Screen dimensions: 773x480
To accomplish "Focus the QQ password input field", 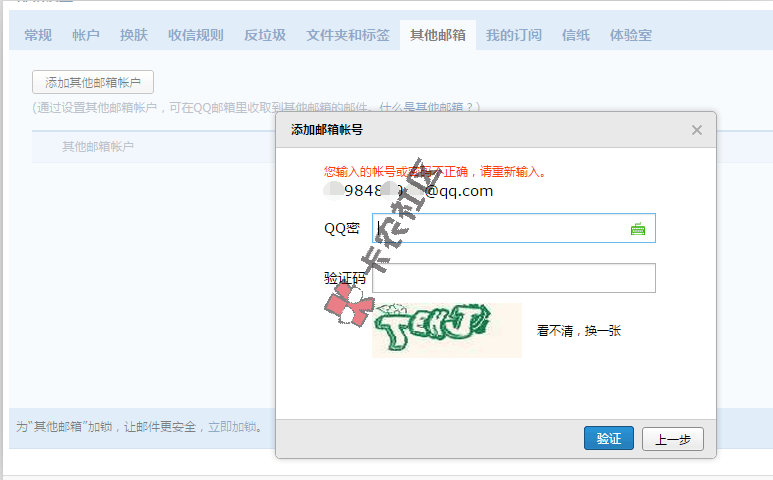I will pyautogui.click(x=514, y=228).
